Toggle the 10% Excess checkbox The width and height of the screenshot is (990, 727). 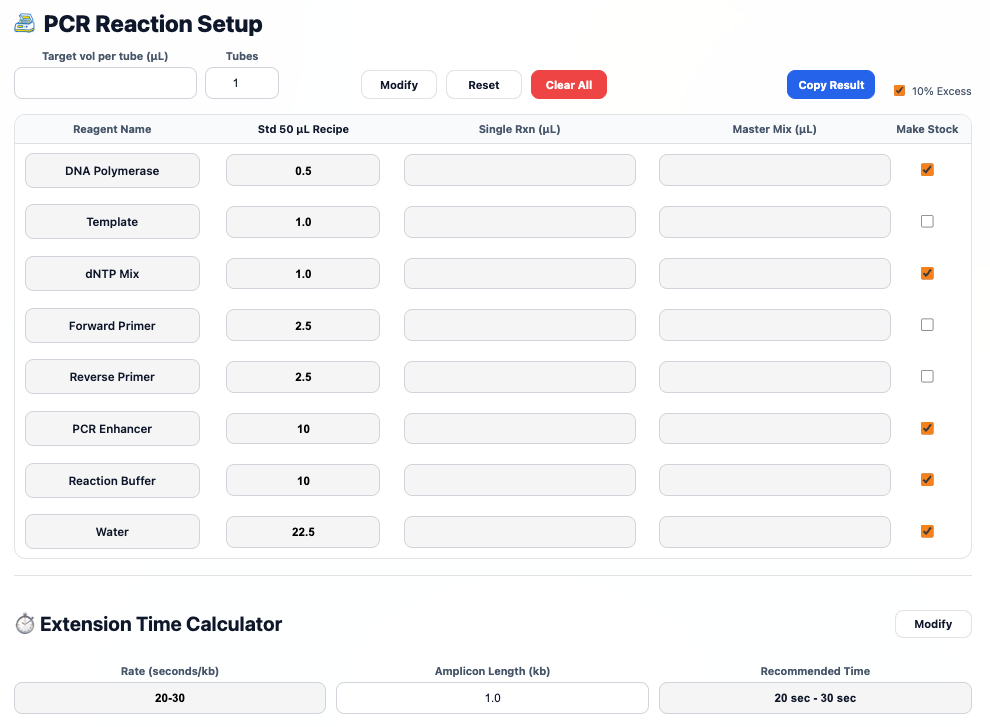pos(899,90)
